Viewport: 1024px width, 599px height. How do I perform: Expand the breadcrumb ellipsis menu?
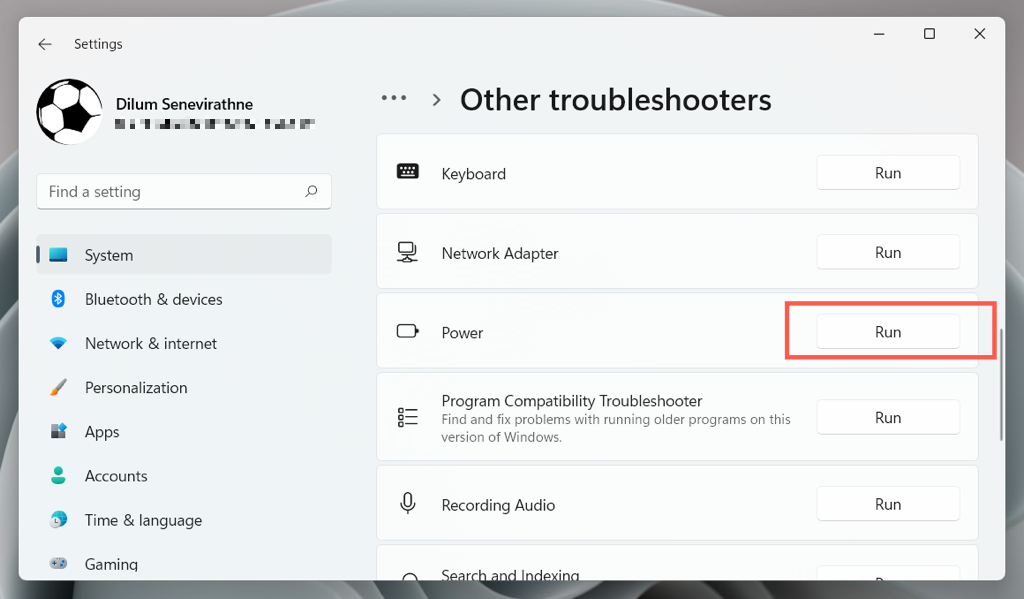pos(394,98)
